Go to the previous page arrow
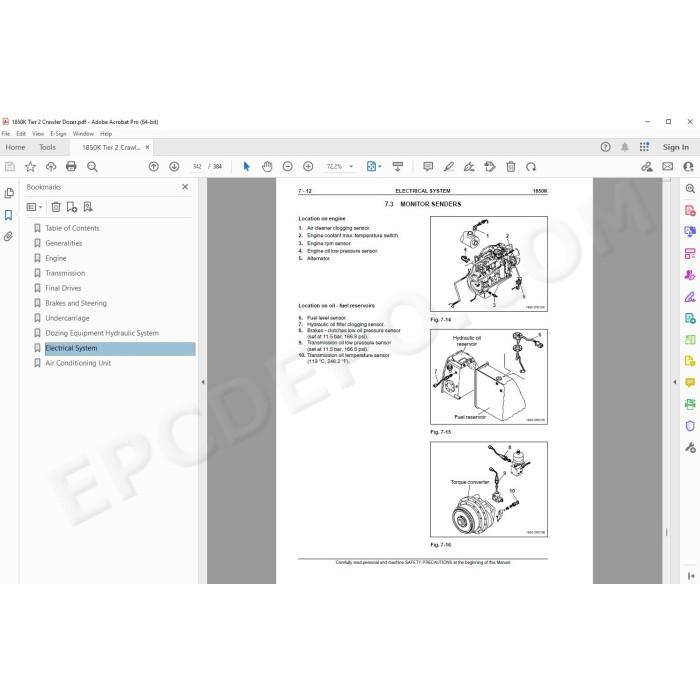700x700 pixels. click(154, 167)
